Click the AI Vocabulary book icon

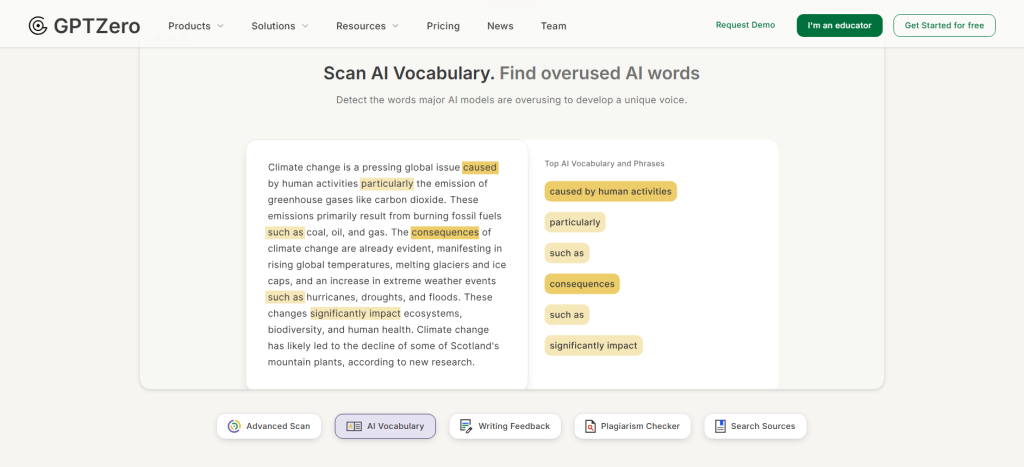click(x=354, y=426)
